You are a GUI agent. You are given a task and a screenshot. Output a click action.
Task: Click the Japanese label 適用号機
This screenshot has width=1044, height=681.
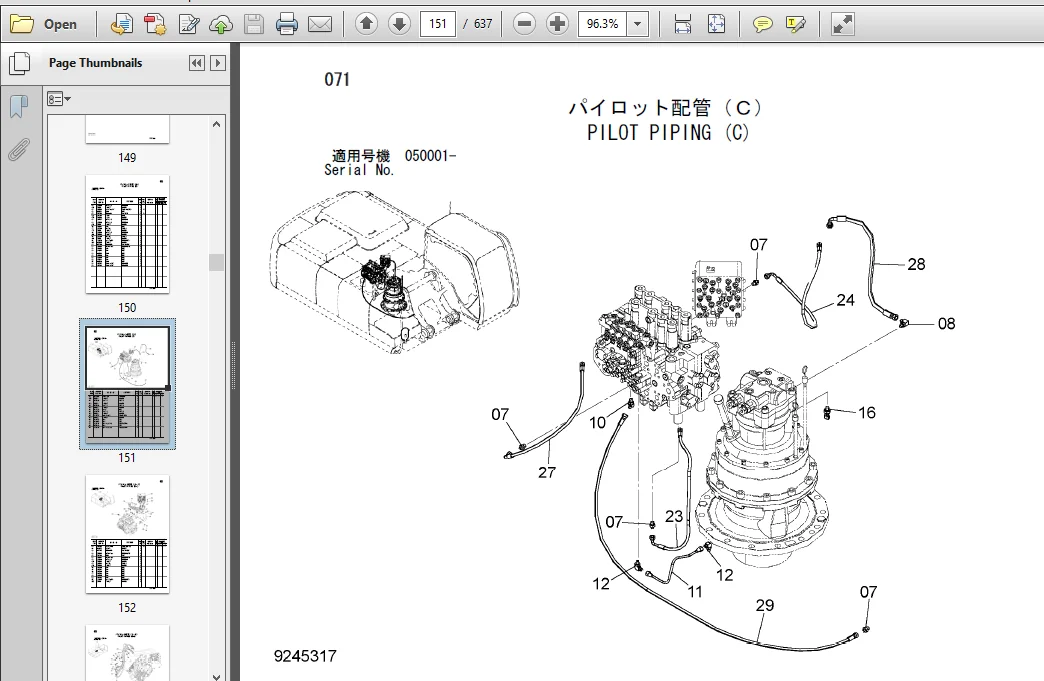361,156
